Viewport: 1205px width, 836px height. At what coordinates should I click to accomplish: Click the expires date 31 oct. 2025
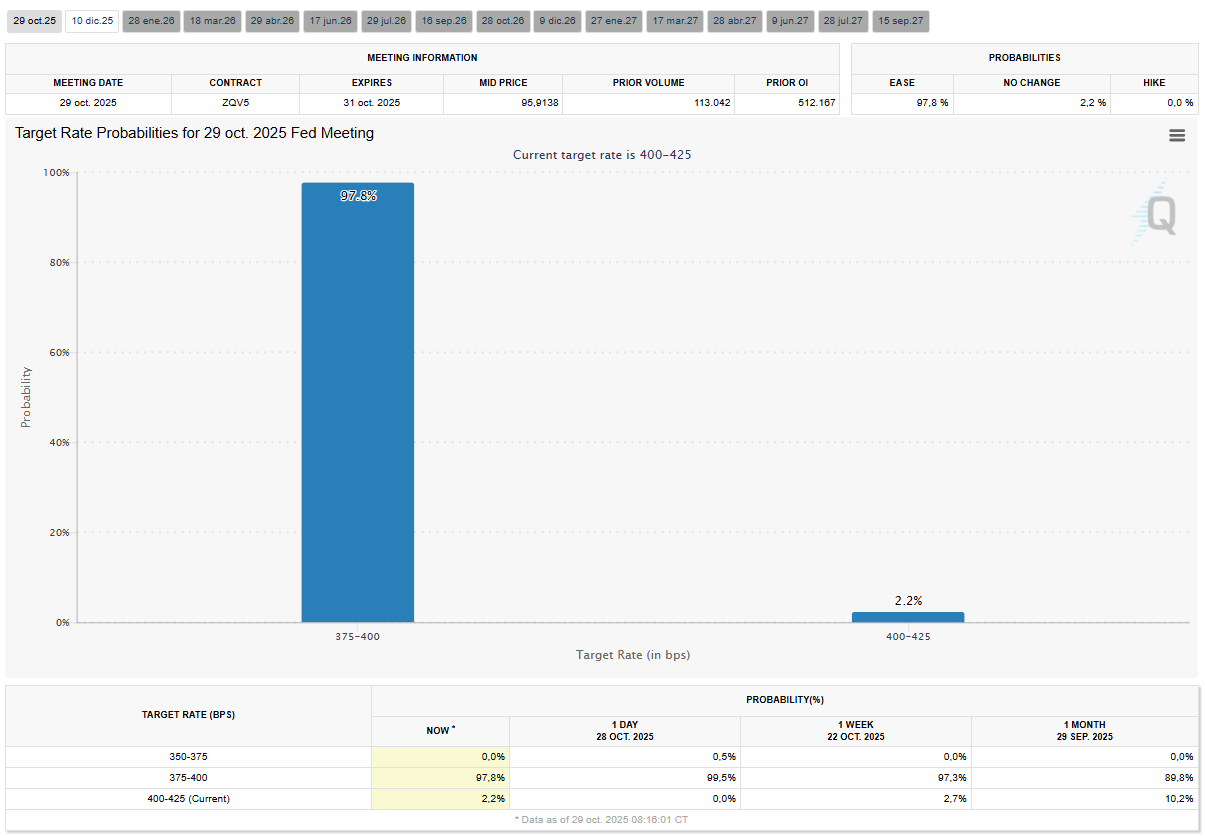pos(371,103)
